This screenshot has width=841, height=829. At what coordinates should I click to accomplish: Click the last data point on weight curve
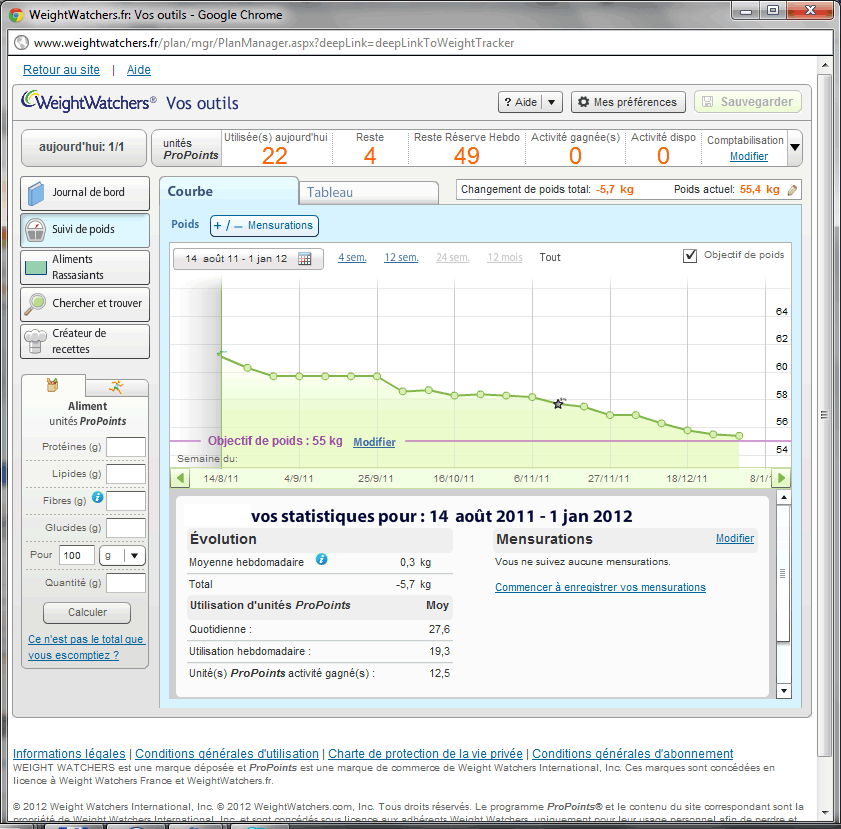pos(739,436)
